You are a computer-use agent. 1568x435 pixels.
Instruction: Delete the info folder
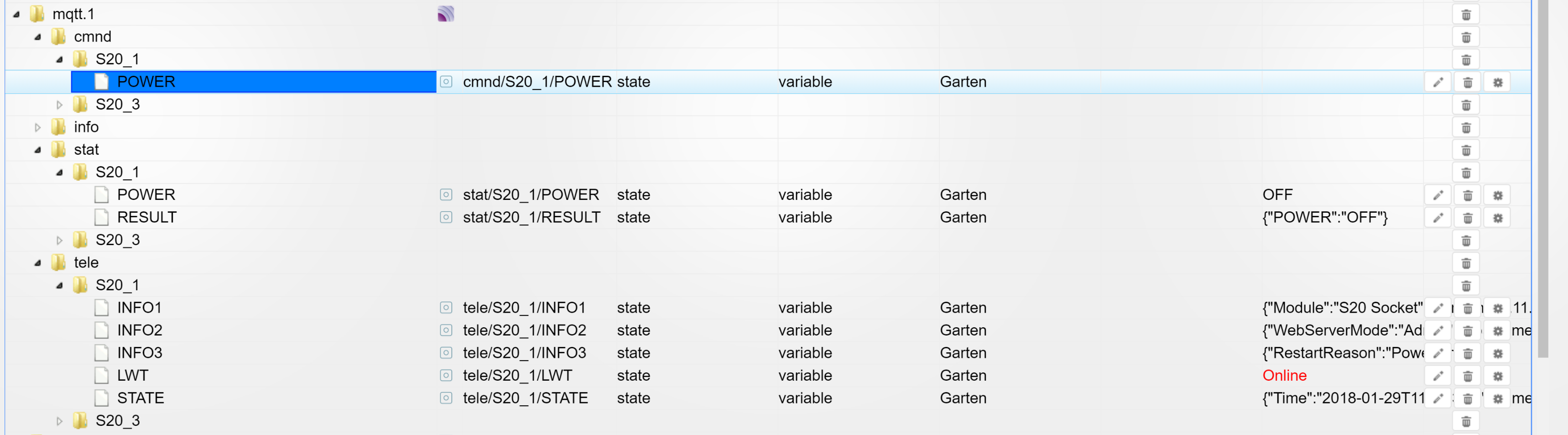pyautogui.click(x=1466, y=128)
